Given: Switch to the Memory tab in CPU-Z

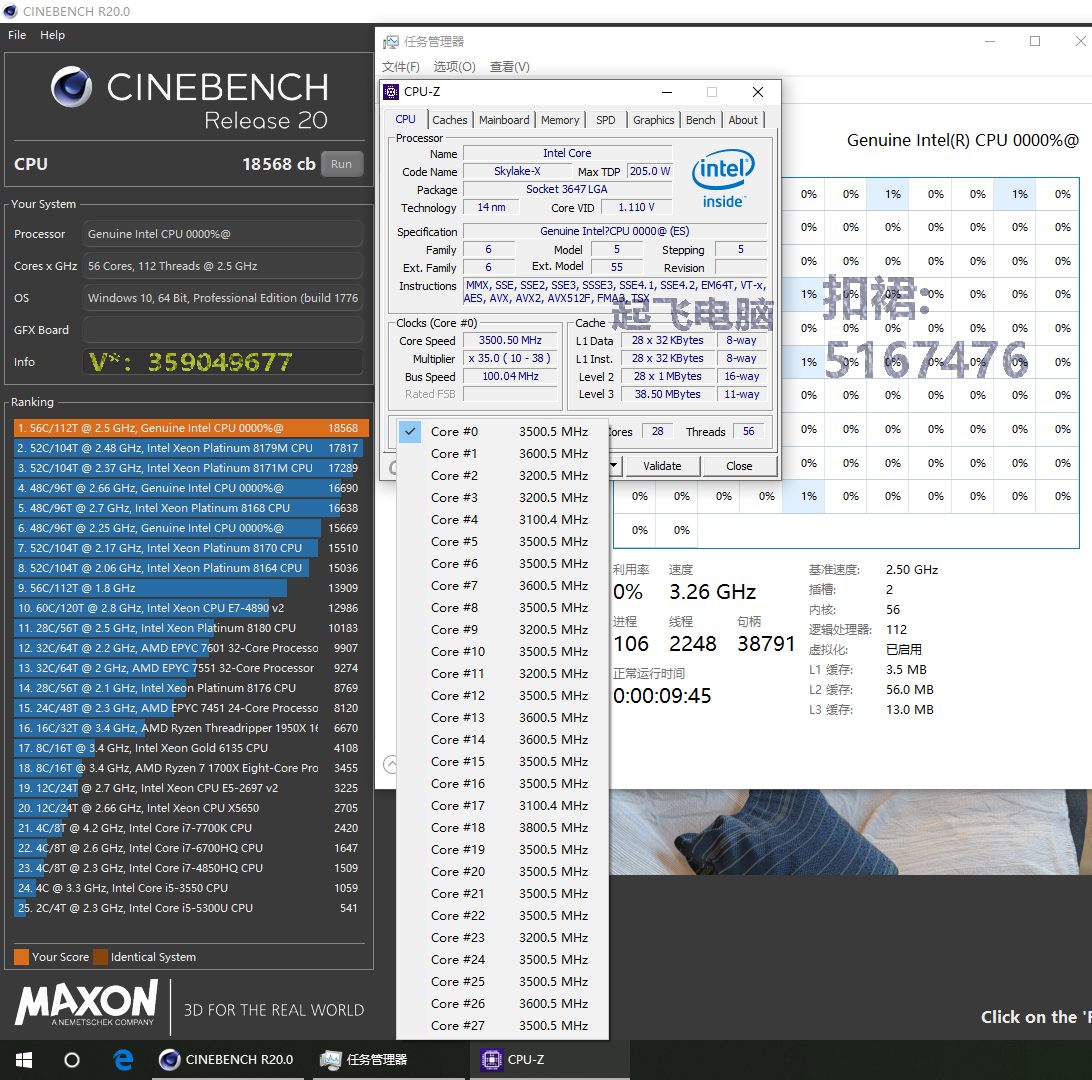Looking at the screenshot, I should (560, 120).
